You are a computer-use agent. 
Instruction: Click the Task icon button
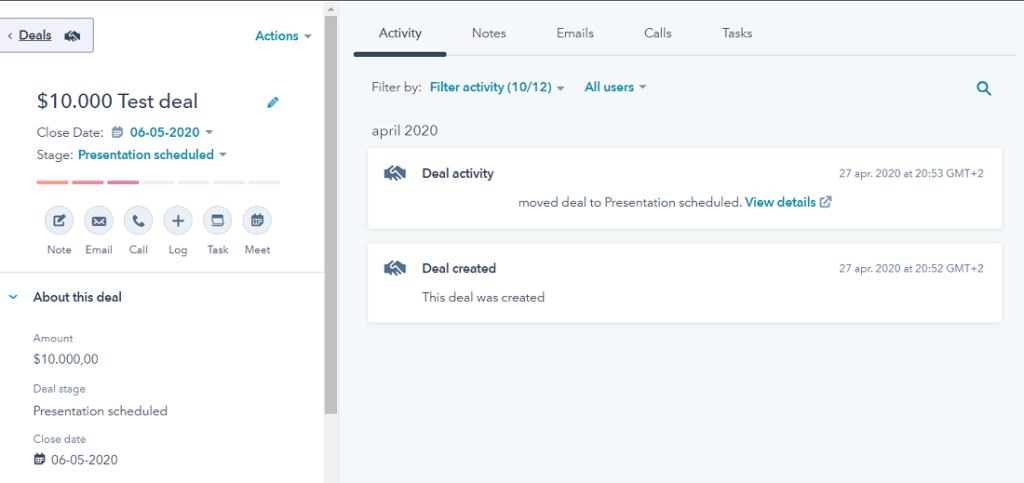point(217,221)
